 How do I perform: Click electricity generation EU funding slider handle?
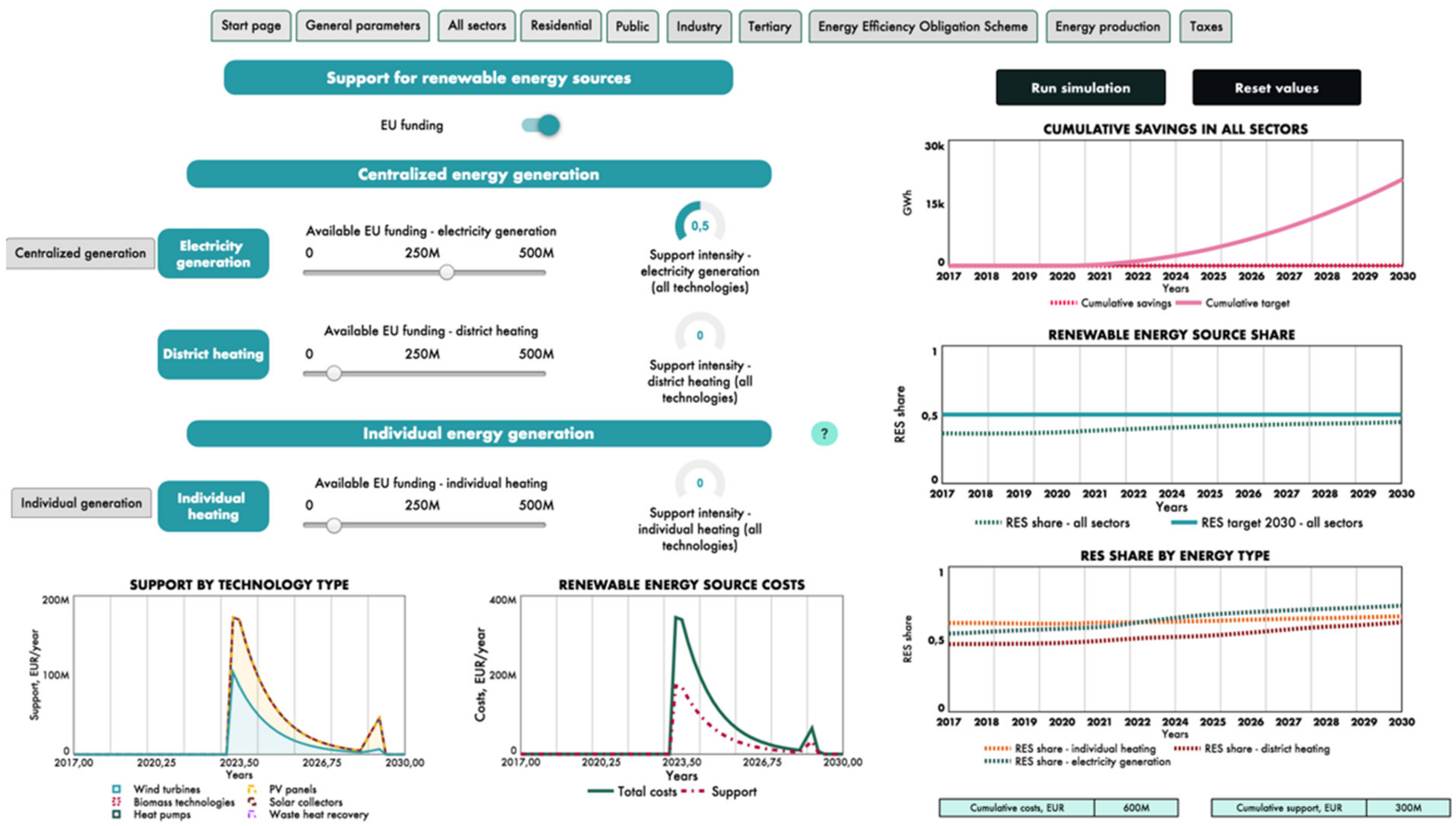coord(447,272)
